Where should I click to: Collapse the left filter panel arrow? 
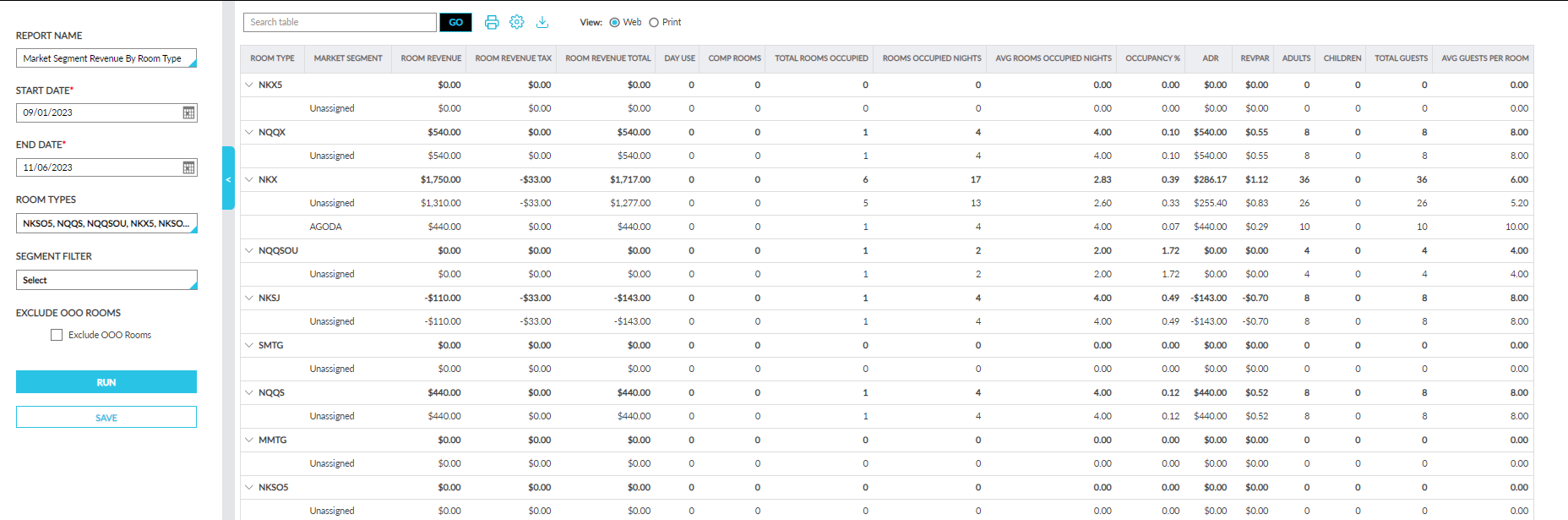coord(228,178)
